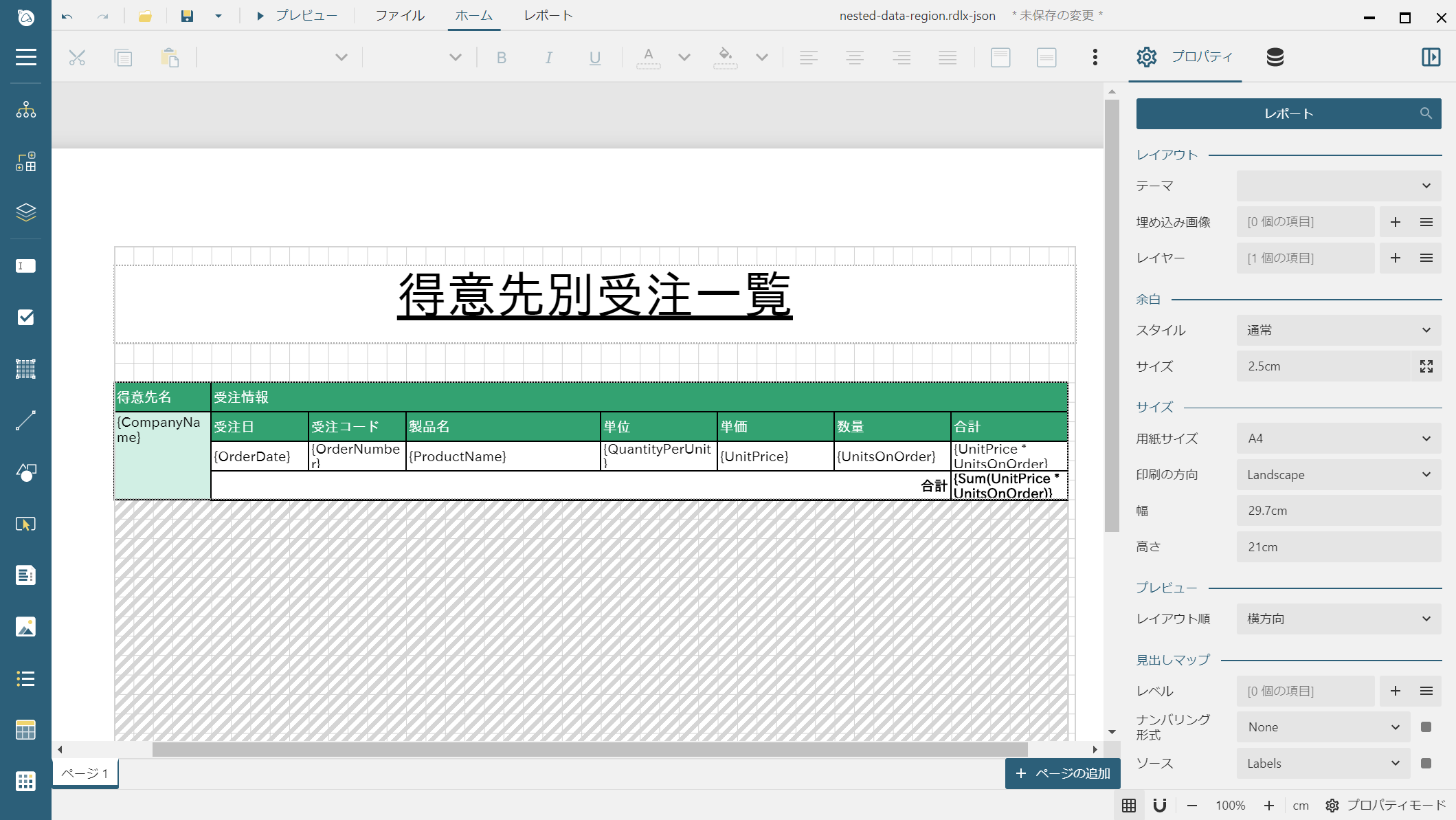Viewport: 1456px width, 820px height.
Task: Click the font color A swatch
Action: point(649,58)
